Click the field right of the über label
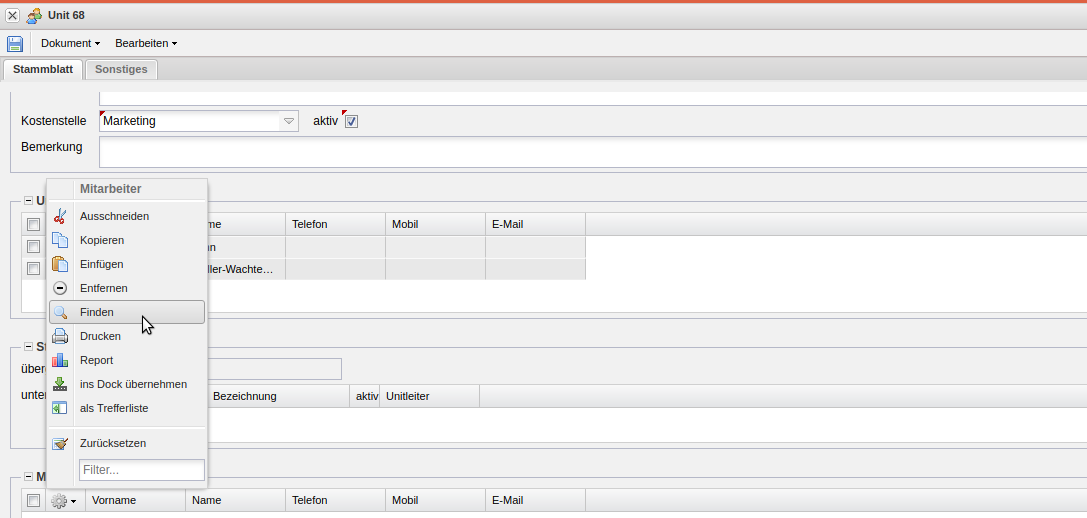This screenshot has height=518, width=1087. pyautogui.click(x=274, y=369)
